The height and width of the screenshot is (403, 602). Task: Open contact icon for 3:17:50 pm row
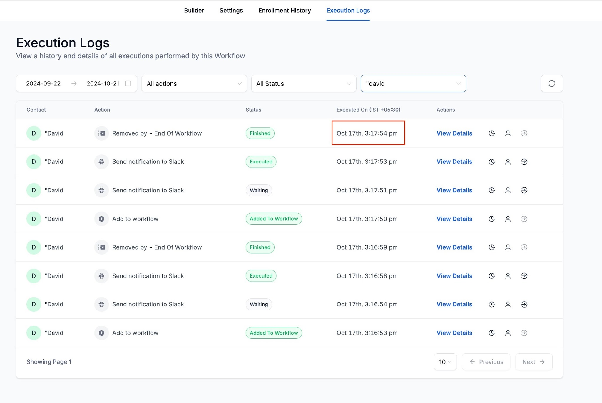point(508,219)
